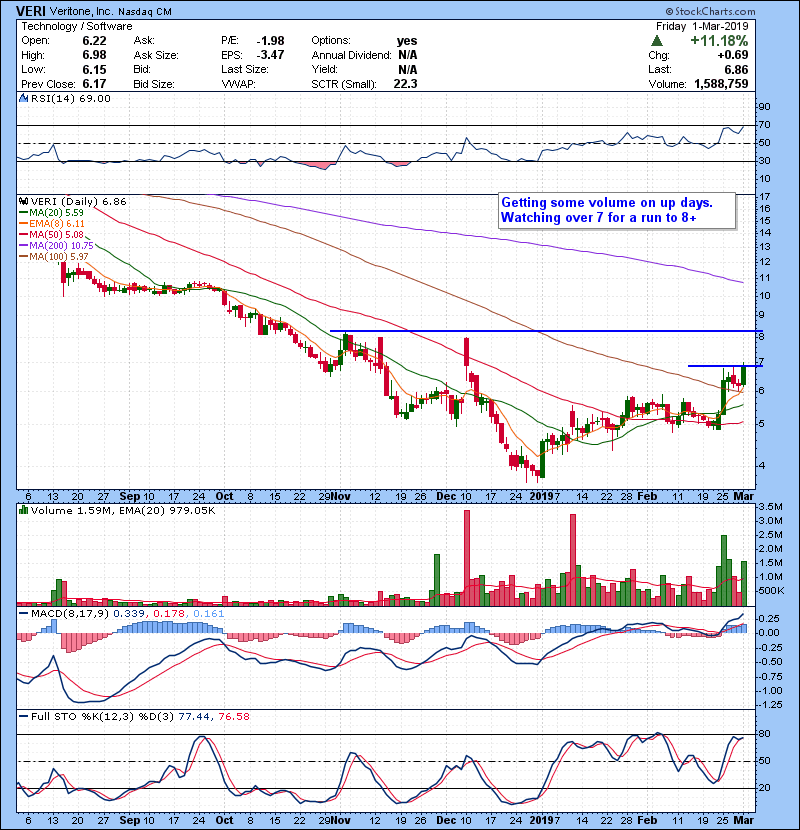Viewport: 800px width, 830px height.
Task: Select the Chg value +0.69
Action: coord(733,55)
